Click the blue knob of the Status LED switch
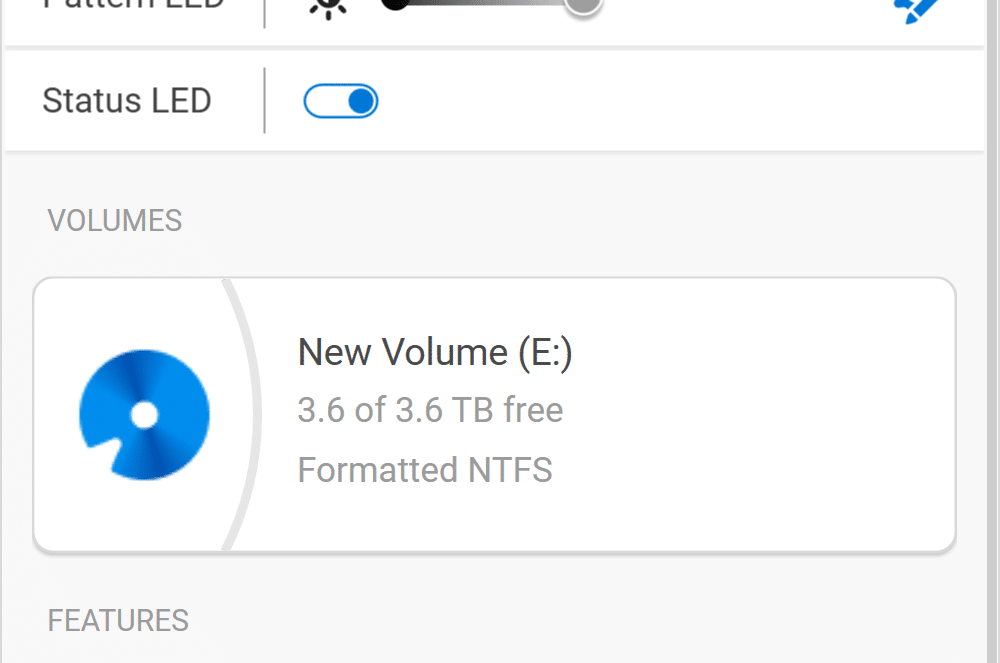Image resolution: width=1000 pixels, height=663 pixels. tap(362, 101)
